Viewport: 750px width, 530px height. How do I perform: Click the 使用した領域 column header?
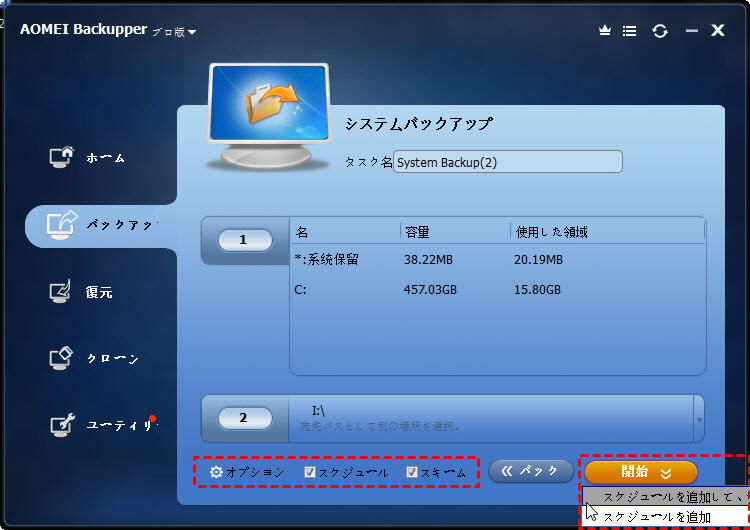point(551,232)
